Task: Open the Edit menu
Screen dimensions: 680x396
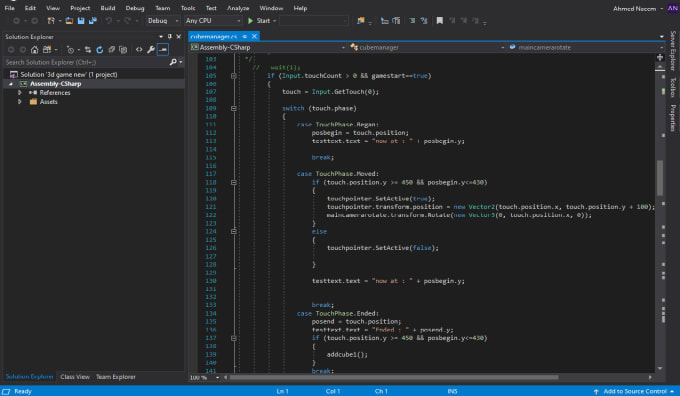Action: [x=30, y=8]
